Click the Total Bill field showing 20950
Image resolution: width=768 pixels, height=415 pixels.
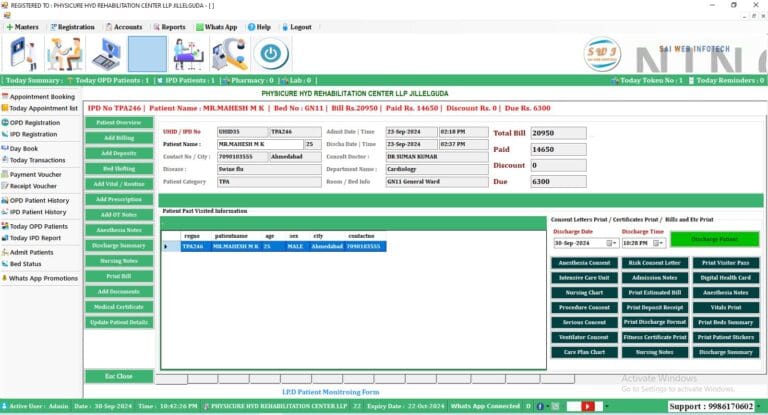(558, 133)
